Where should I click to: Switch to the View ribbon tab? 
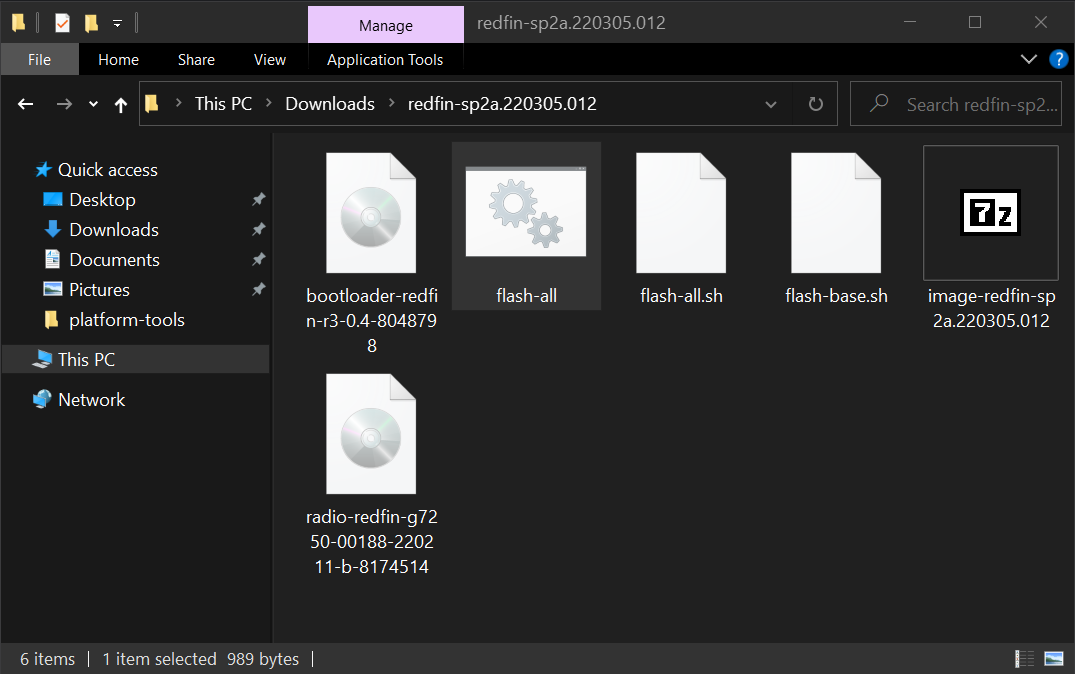(x=269, y=59)
